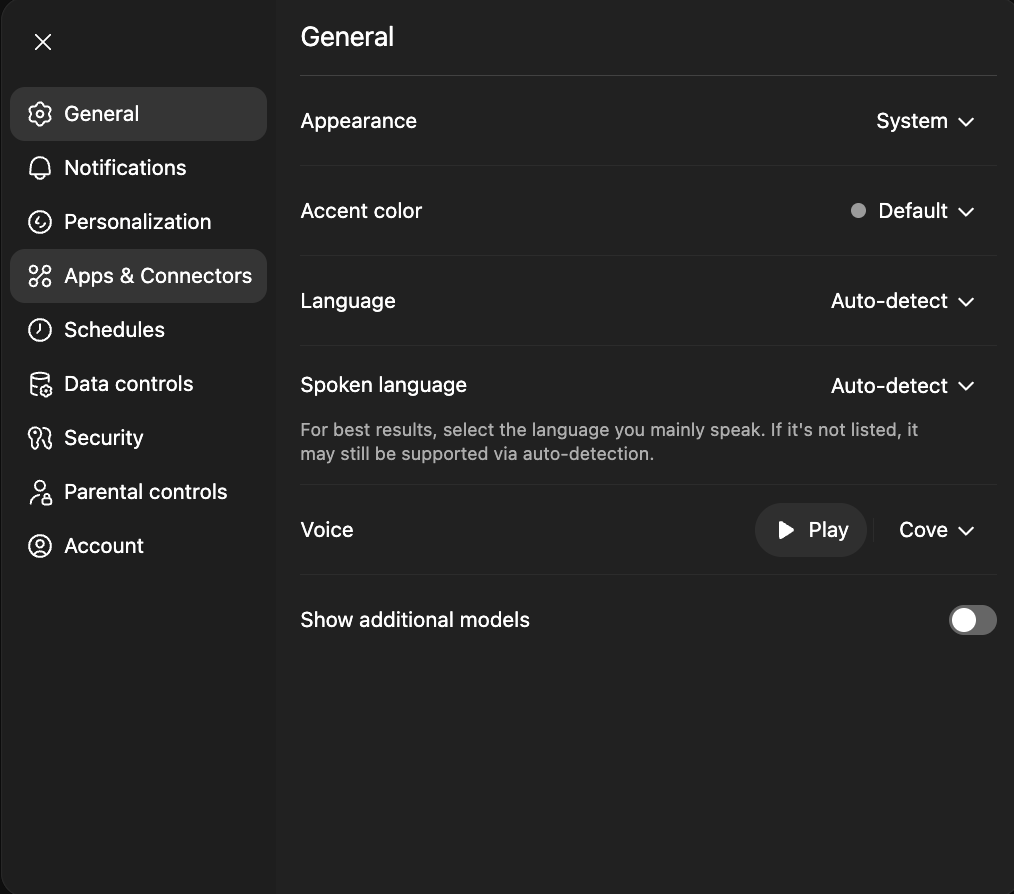The height and width of the screenshot is (894, 1014).
Task: Play the Cove voice sample
Action: point(811,530)
